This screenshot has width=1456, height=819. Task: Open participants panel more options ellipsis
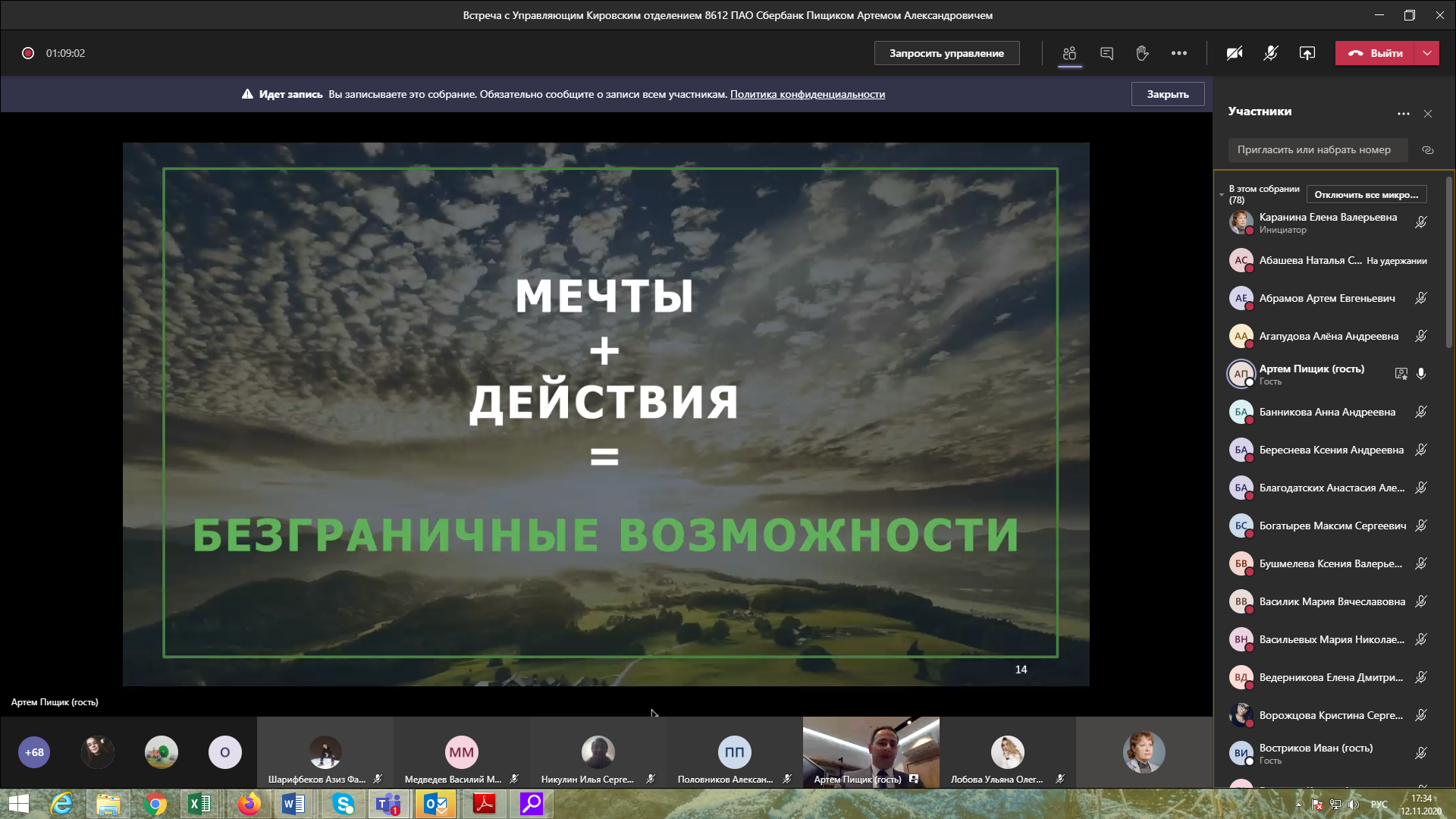1403,114
